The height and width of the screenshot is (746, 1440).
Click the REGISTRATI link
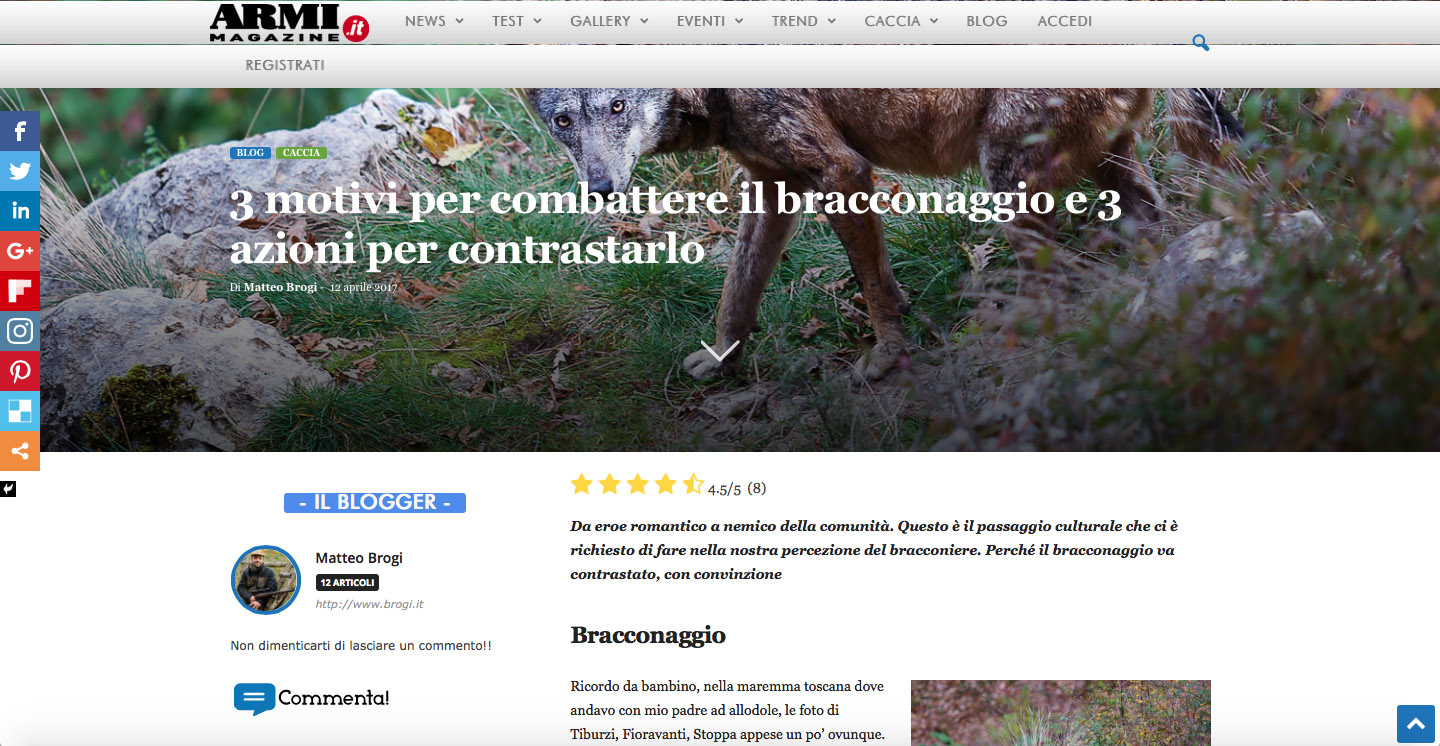tap(285, 65)
